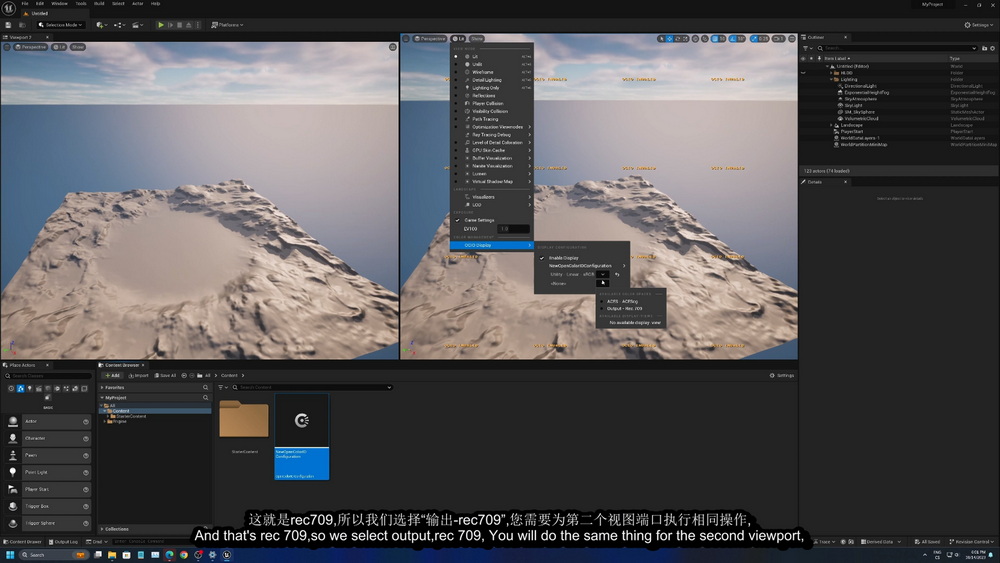Select SkyLight in the Outliner
This screenshot has height=563, width=1000.
pyautogui.click(x=853, y=105)
